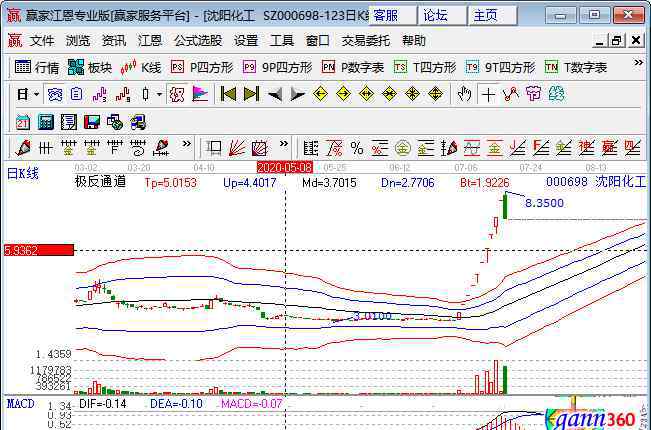Viewport: 651px width, 430px height.
Task: Open the 工具 menu
Action: (281, 41)
